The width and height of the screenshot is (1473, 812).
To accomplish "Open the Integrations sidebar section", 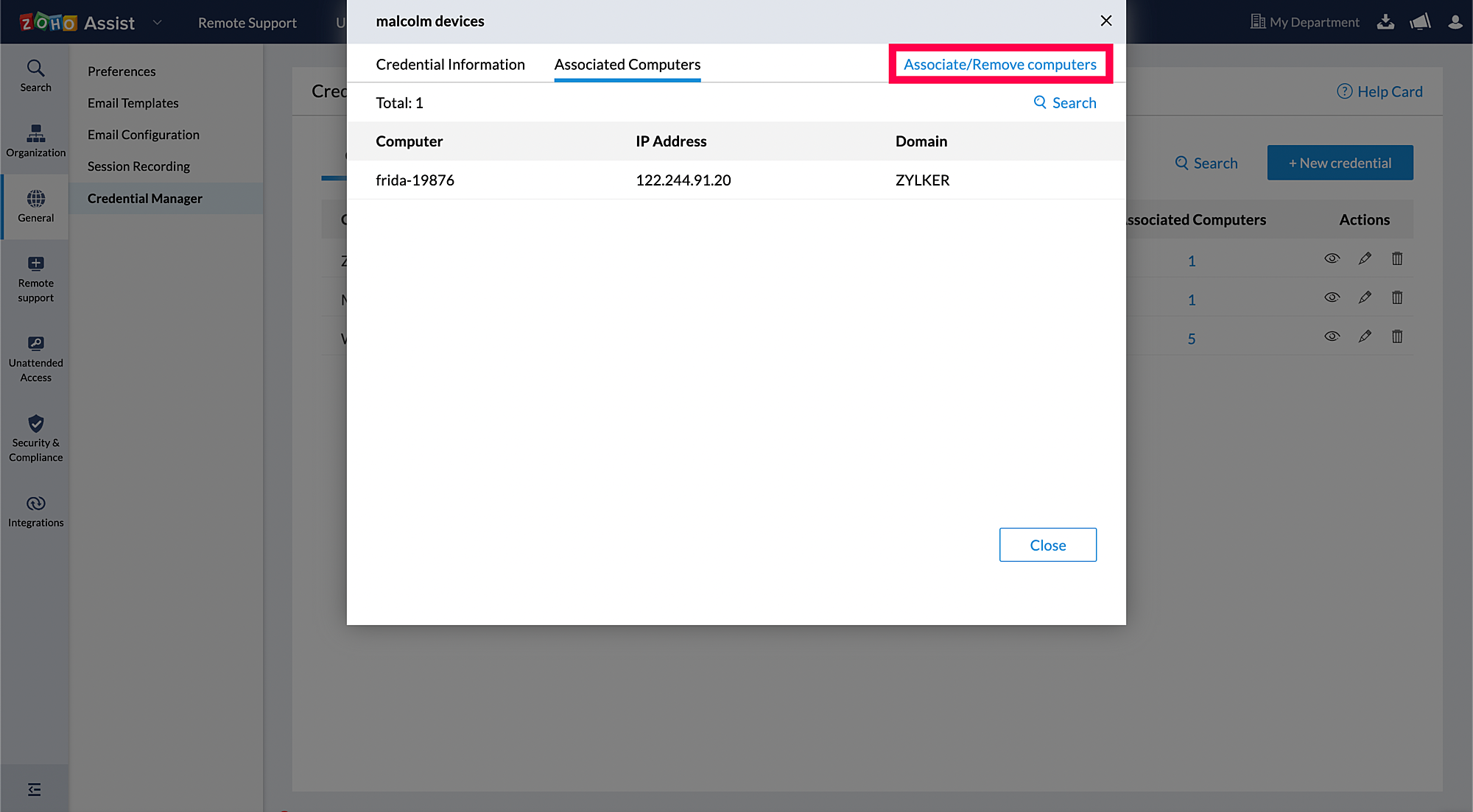I will [x=35, y=511].
